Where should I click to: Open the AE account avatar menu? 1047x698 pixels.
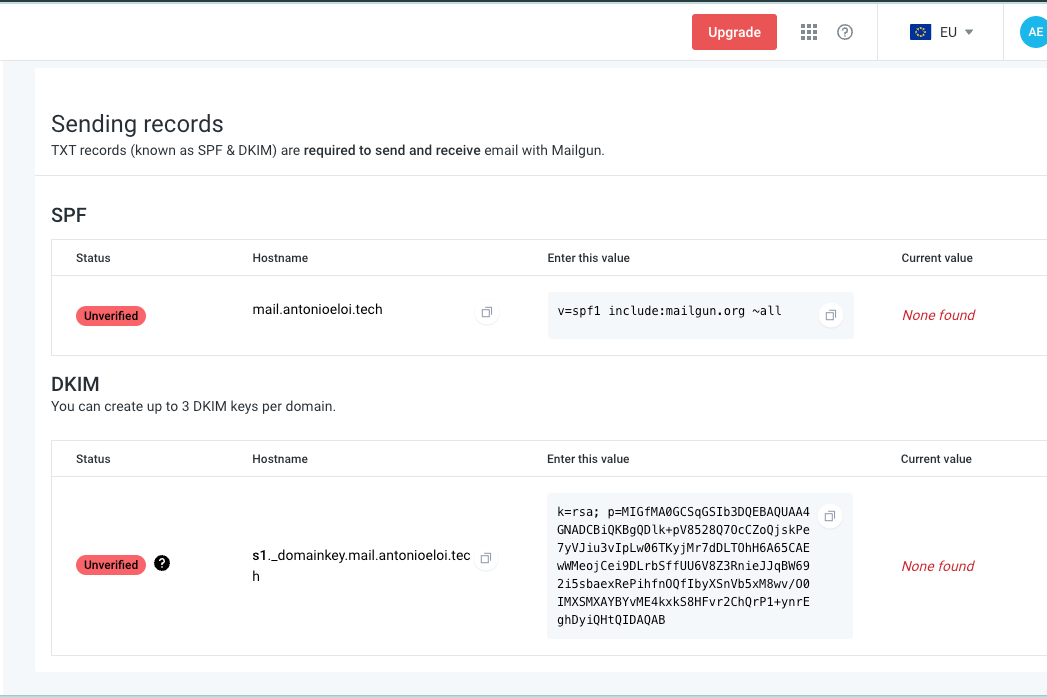pyautogui.click(x=1033, y=32)
